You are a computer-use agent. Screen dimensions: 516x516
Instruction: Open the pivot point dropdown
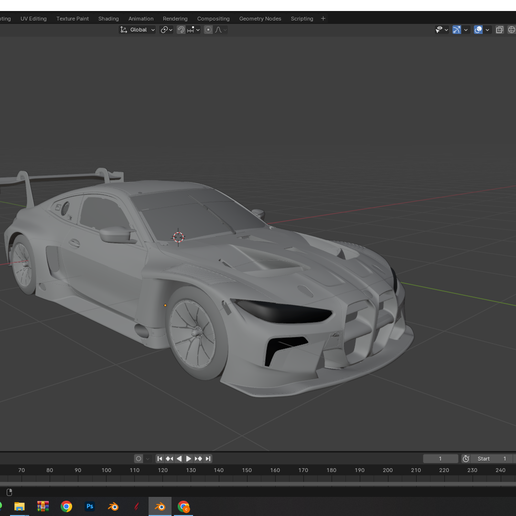166,30
